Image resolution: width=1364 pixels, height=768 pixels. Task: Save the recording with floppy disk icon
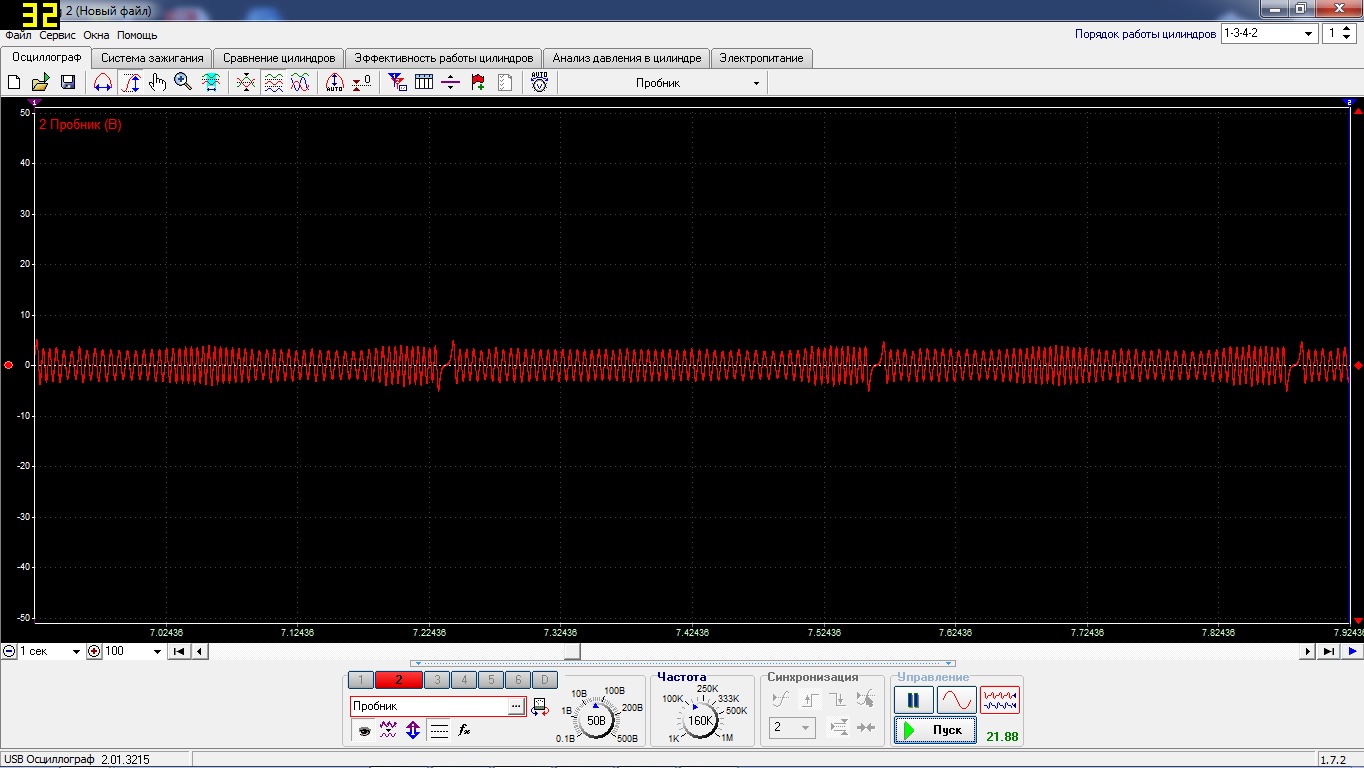coord(68,83)
